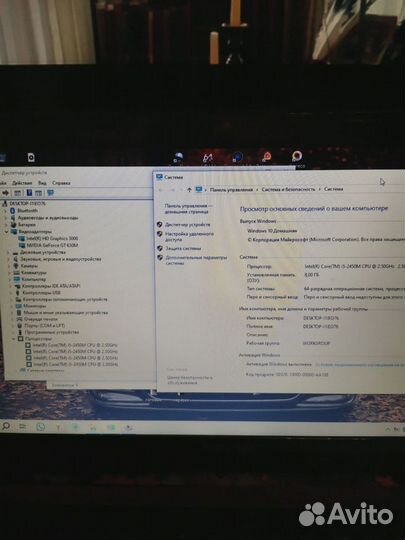Click the monitor scan icon in Device Manager toolbar
Viewport: 405px width, 540px height.
(50, 193)
